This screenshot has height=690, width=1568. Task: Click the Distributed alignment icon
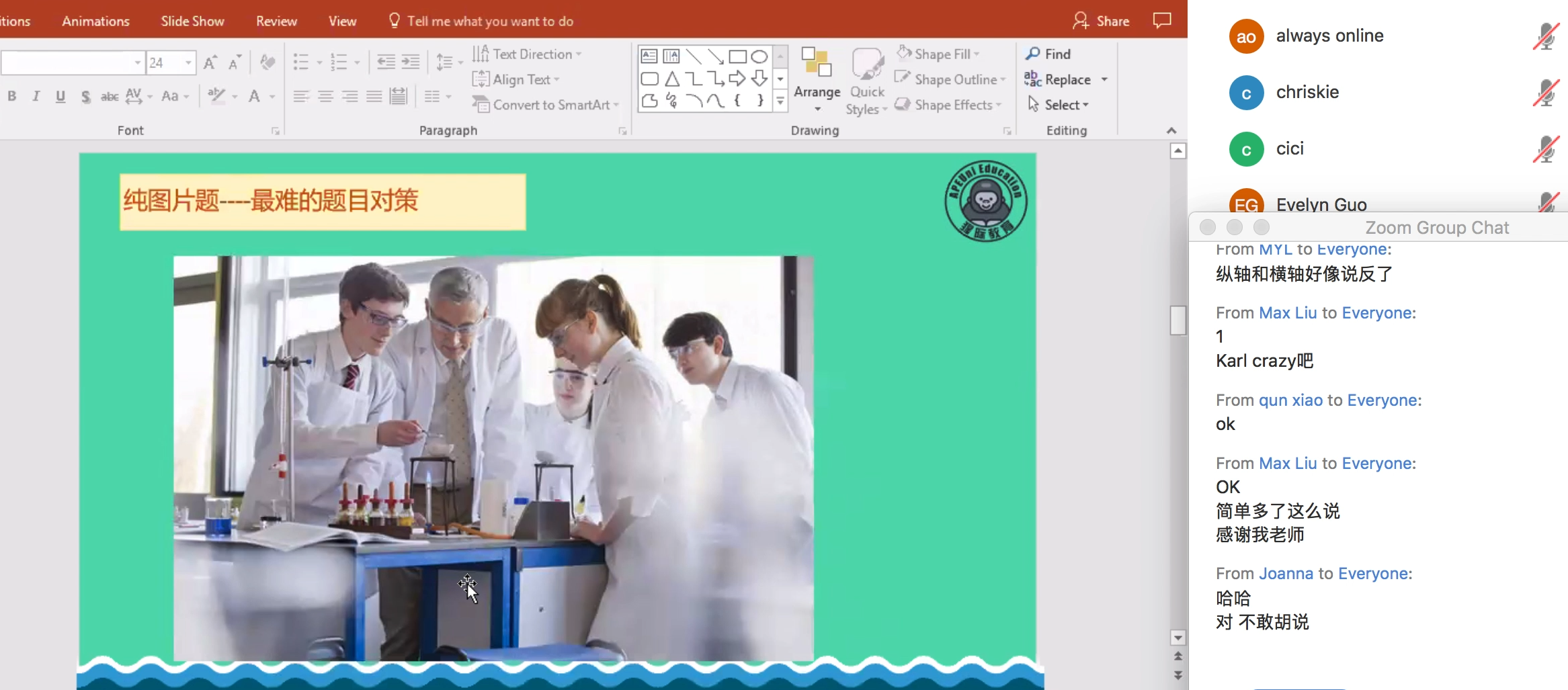click(399, 97)
